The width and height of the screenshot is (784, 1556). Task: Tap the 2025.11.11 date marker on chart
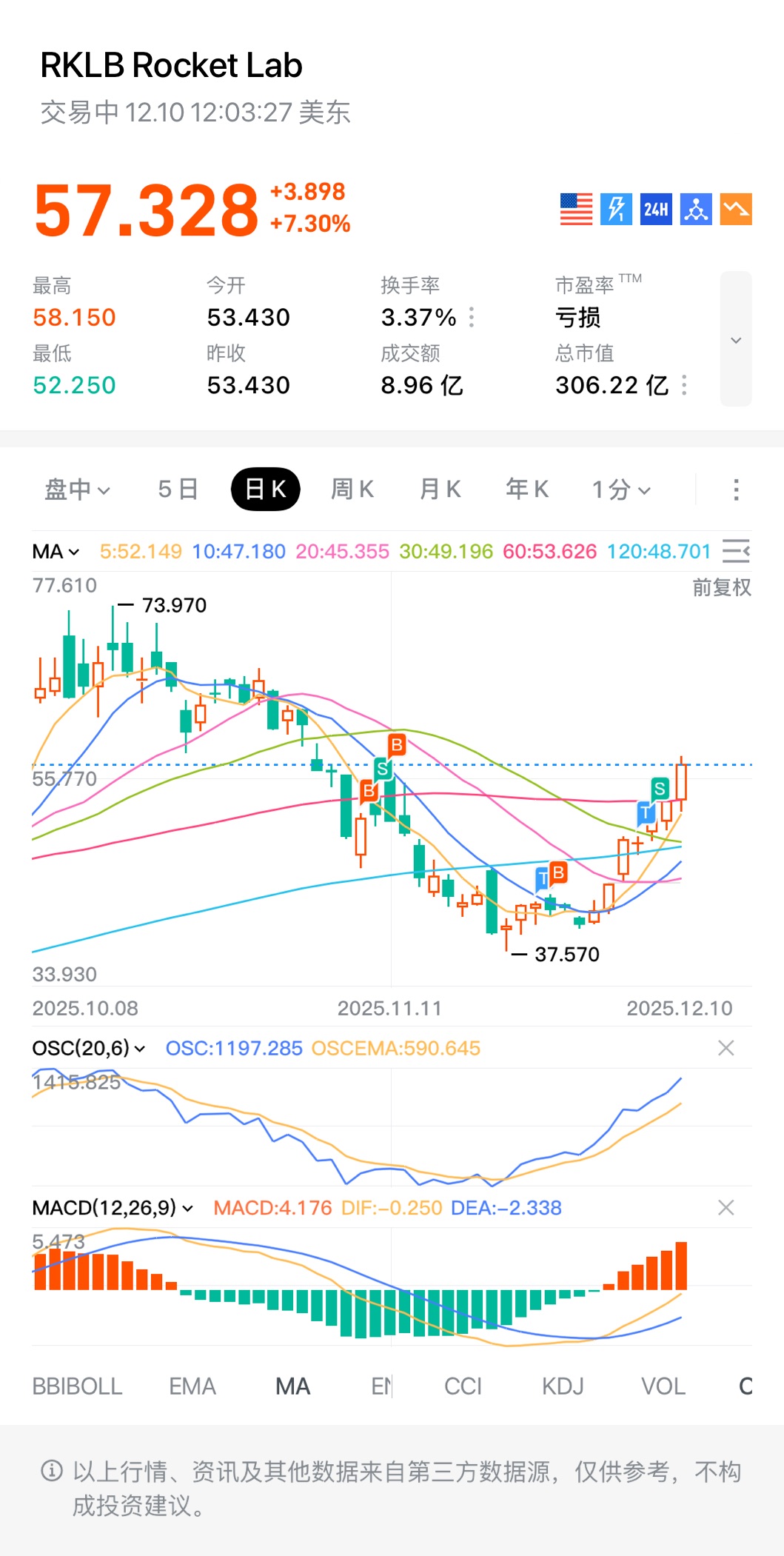coord(389,1008)
